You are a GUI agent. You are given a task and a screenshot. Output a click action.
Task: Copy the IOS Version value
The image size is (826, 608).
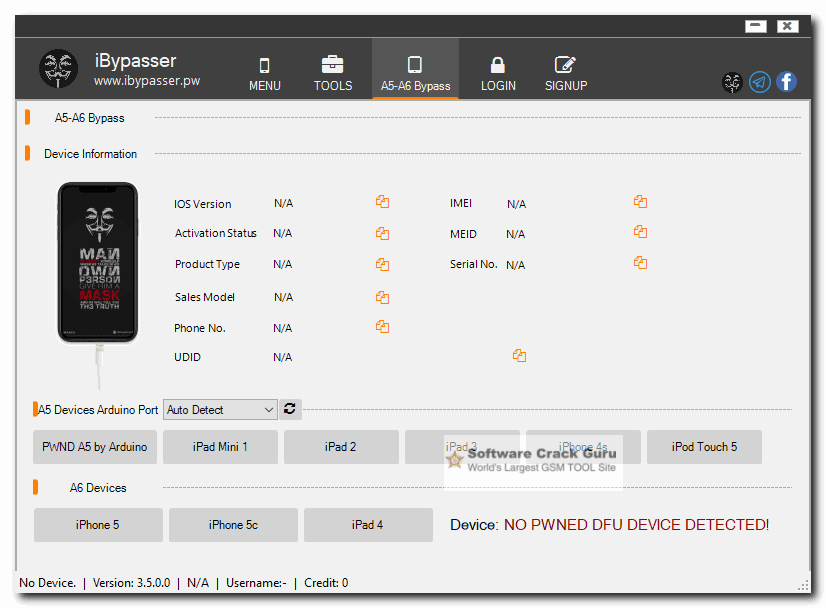tap(382, 202)
